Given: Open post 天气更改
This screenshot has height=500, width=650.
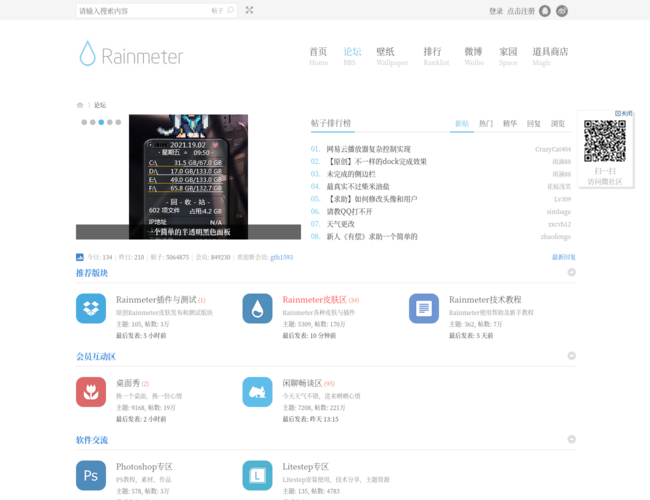Looking at the screenshot, I should pyautogui.click(x=340, y=224).
